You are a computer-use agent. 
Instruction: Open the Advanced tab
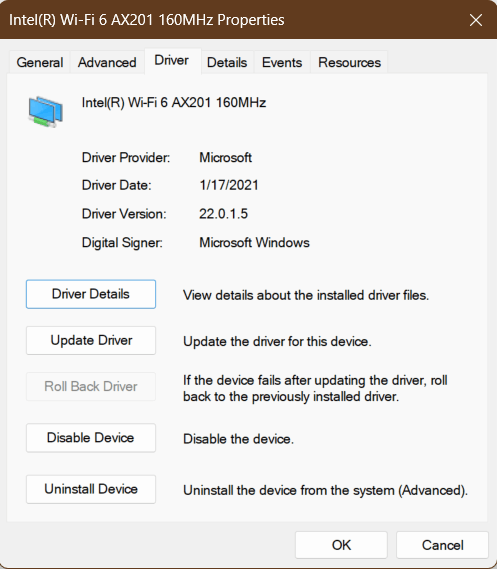(x=107, y=62)
